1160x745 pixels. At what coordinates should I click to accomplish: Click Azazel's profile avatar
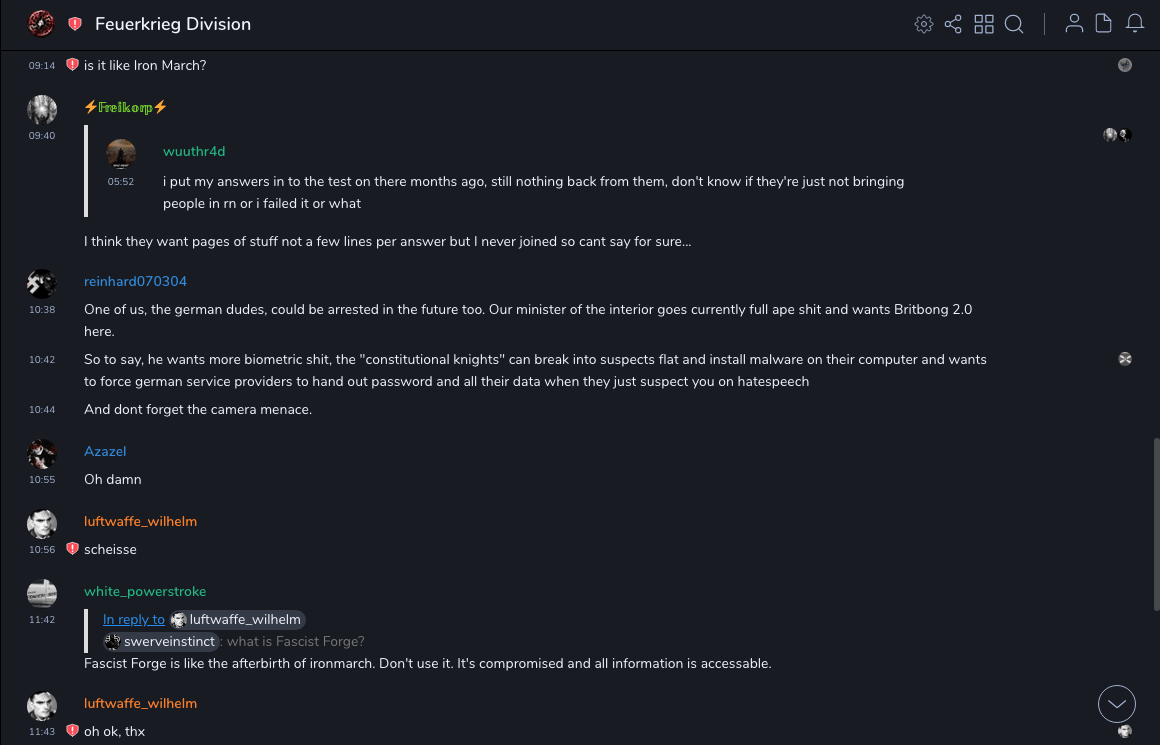pyautogui.click(x=42, y=454)
